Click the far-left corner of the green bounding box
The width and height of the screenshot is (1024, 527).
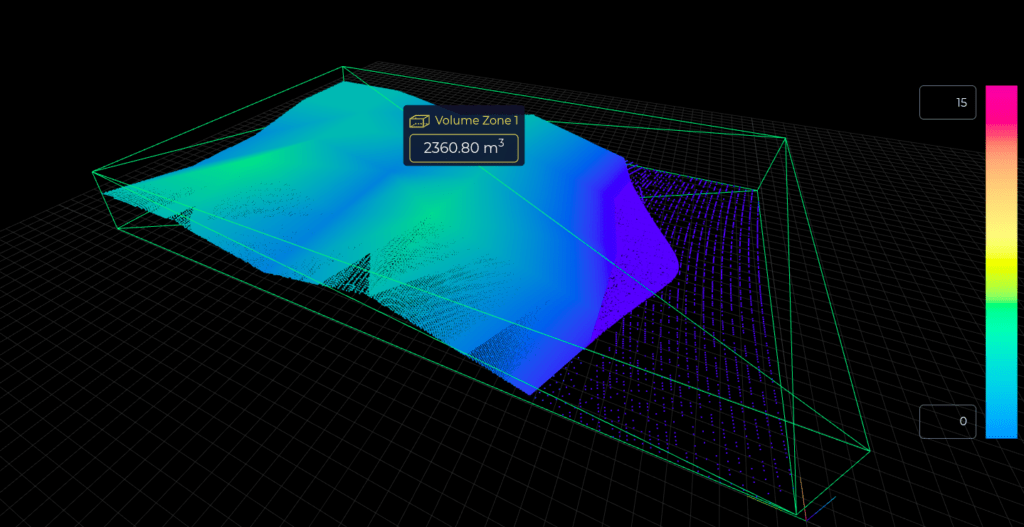[93, 172]
